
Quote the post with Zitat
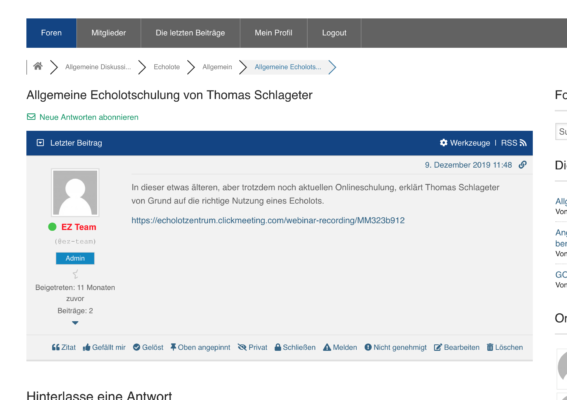pos(64,347)
